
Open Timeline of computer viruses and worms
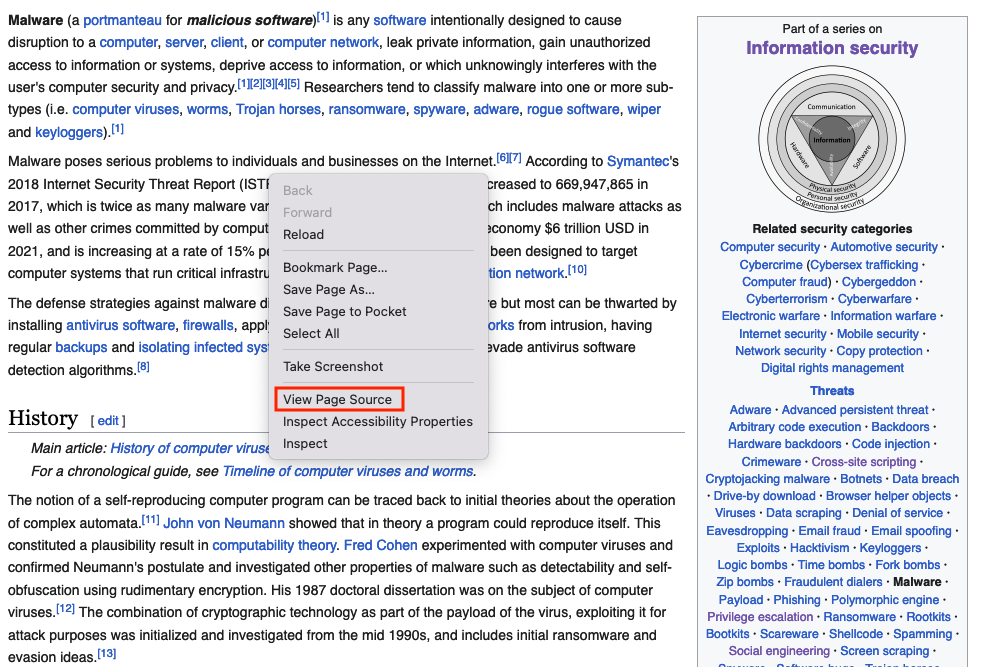tap(348, 472)
